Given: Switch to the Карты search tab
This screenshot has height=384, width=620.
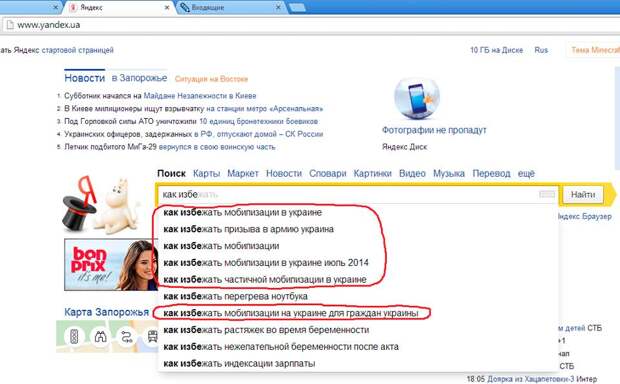Looking at the screenshot, I should point(206,174).
